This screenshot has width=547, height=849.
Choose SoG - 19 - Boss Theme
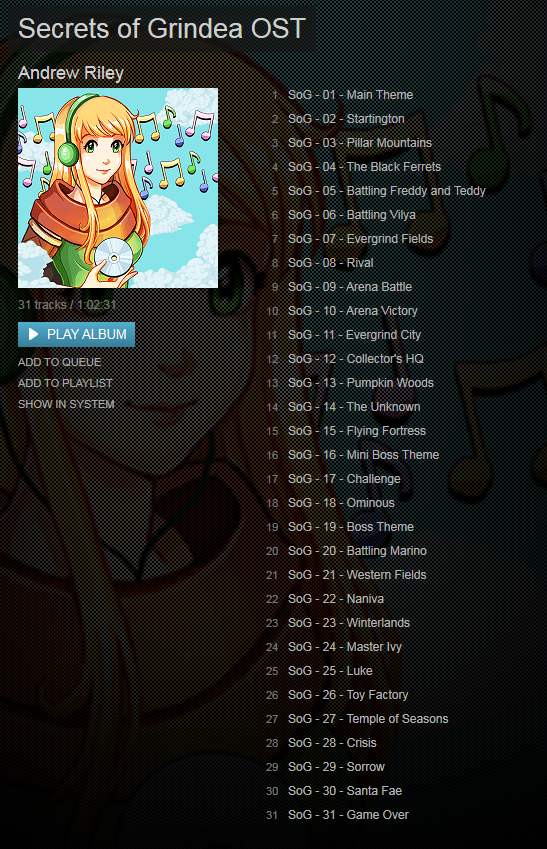(351, 527)
